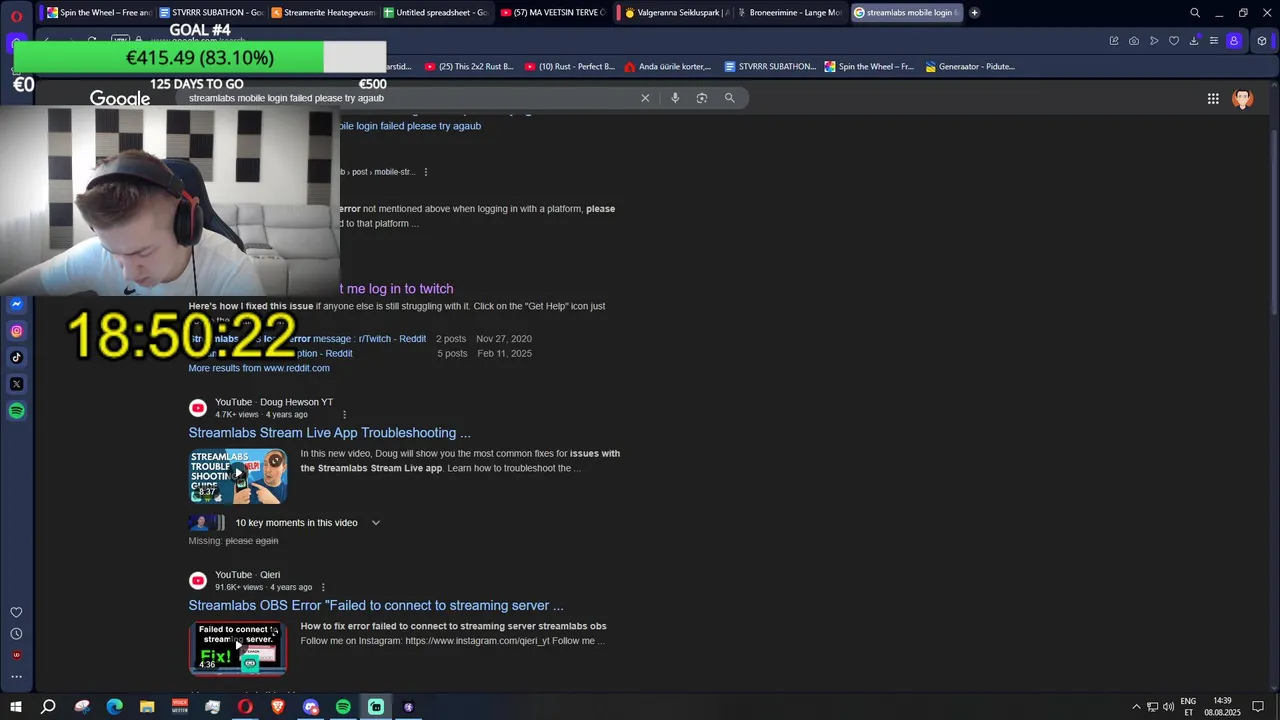The height and width of the screenshot is (720, 1280).
Task: Switch to Untitled spreadsheet tab
Action: point(435,13)
